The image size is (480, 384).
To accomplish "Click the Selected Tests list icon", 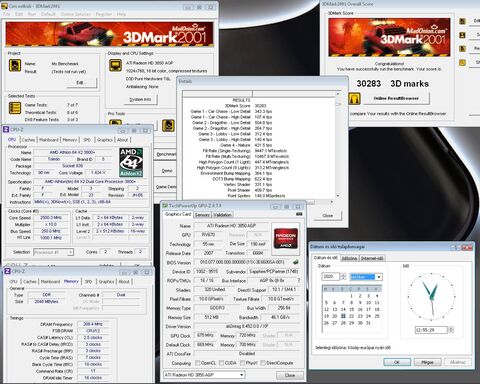I will pyautogui.click(x=15, y=108).
